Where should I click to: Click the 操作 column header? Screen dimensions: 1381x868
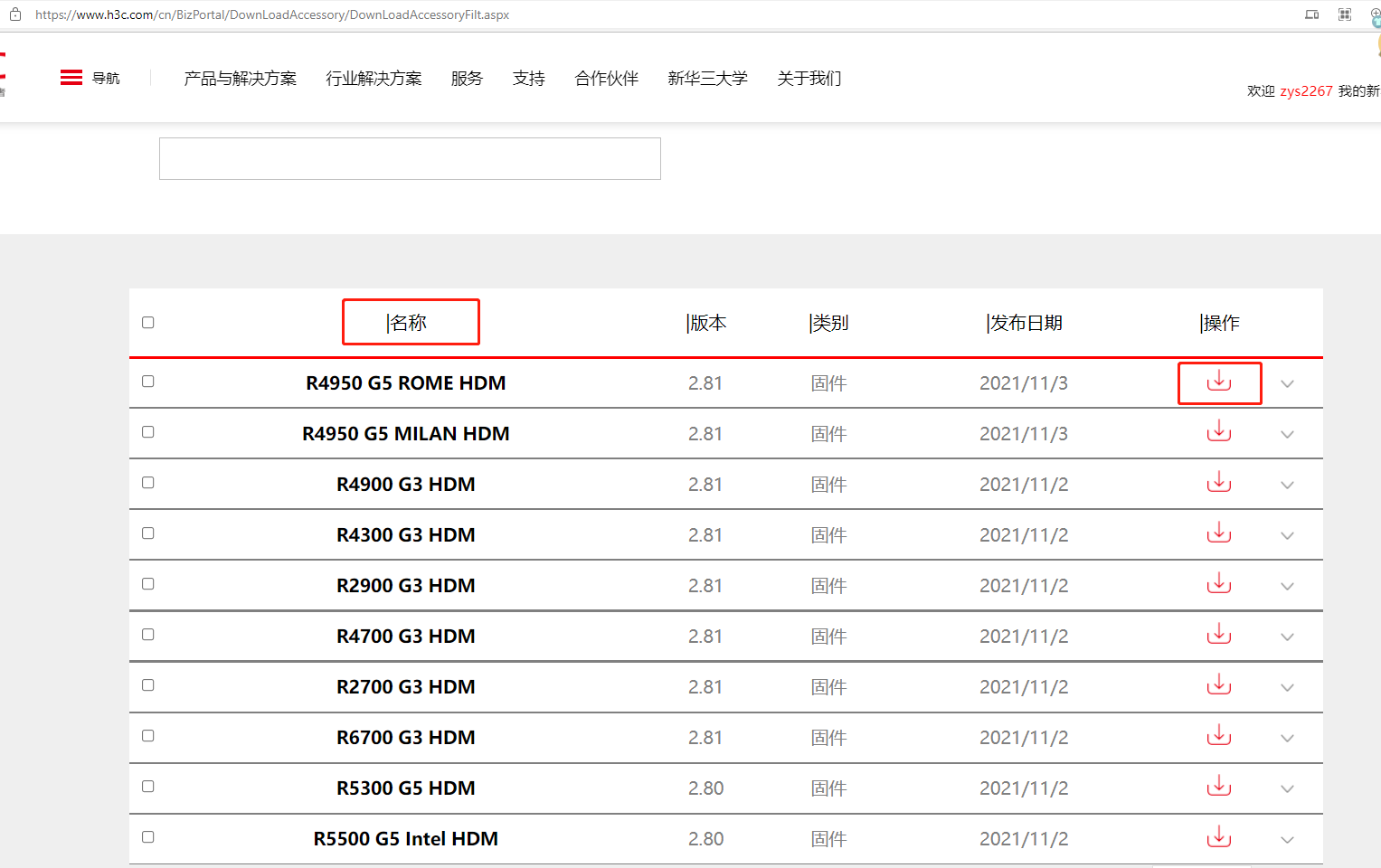1222,323
